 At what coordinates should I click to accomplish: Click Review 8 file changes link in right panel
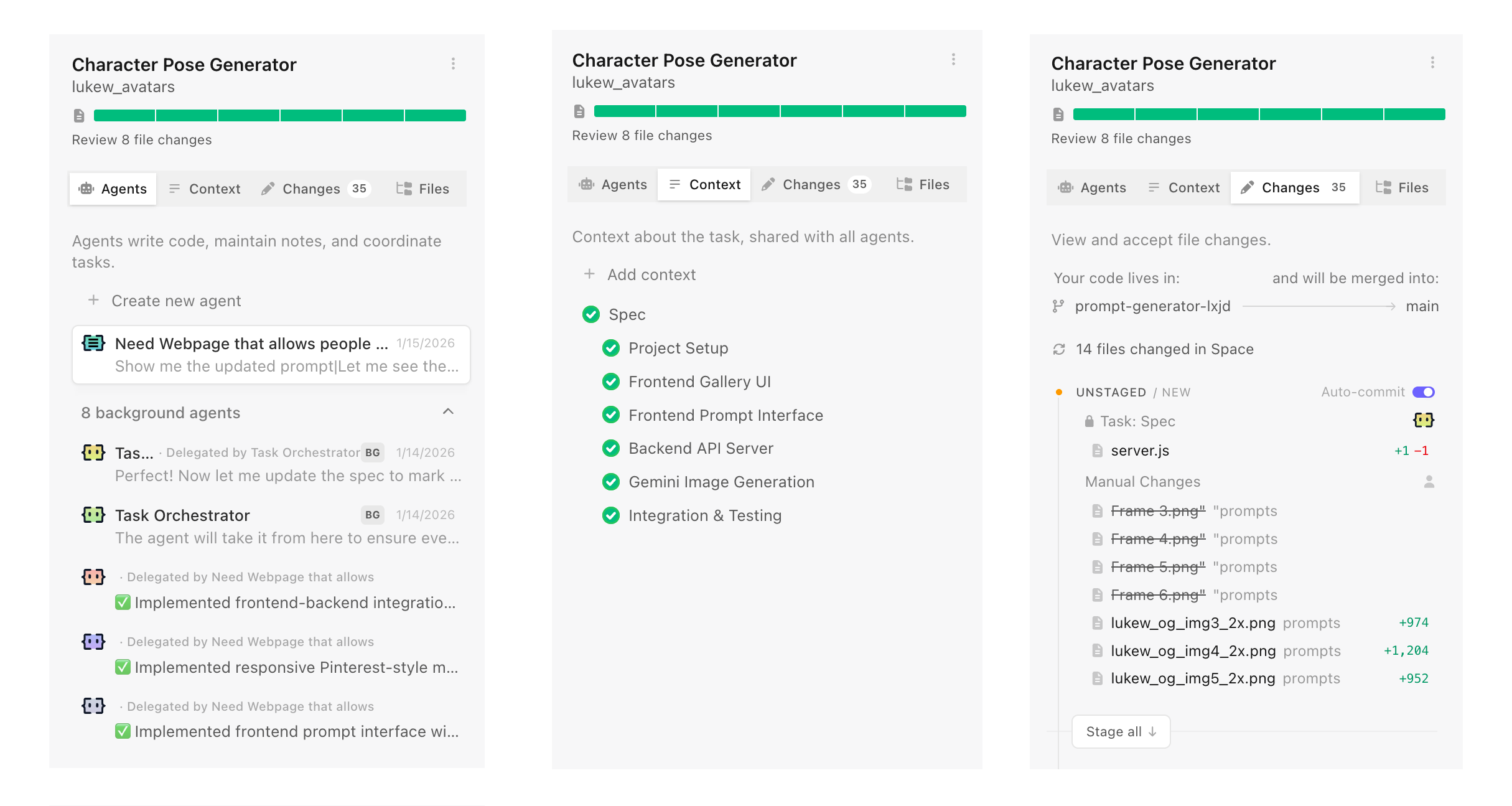click(1121, 139)
